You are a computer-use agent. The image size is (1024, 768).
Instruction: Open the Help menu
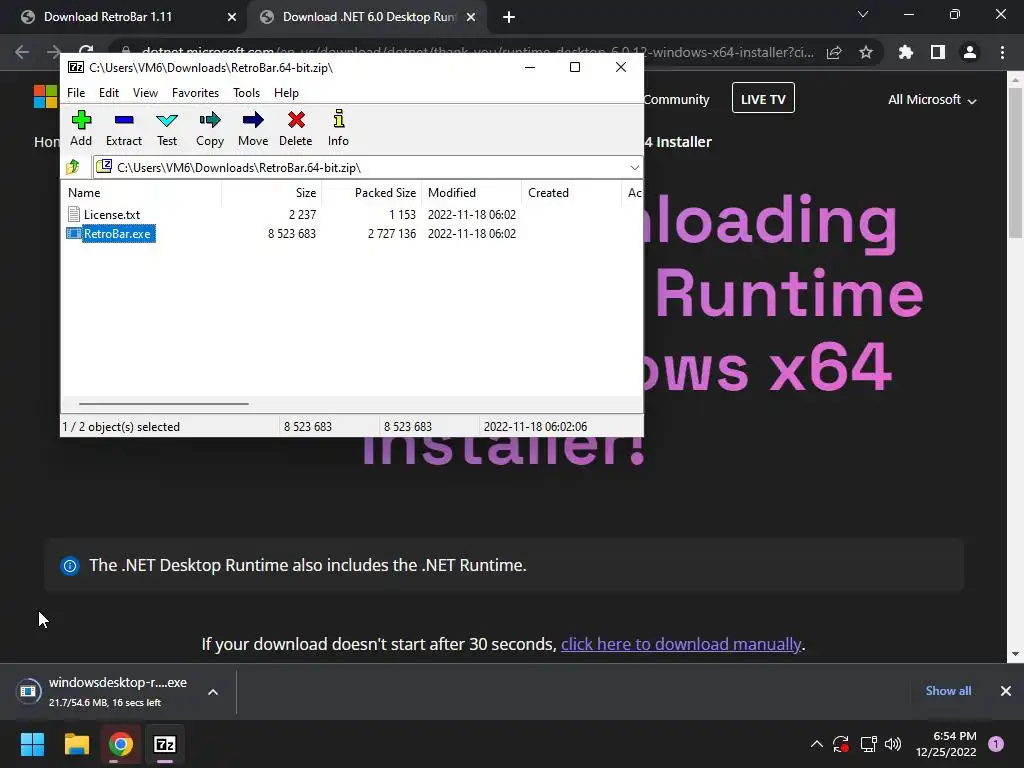click(x=286, y=93)
